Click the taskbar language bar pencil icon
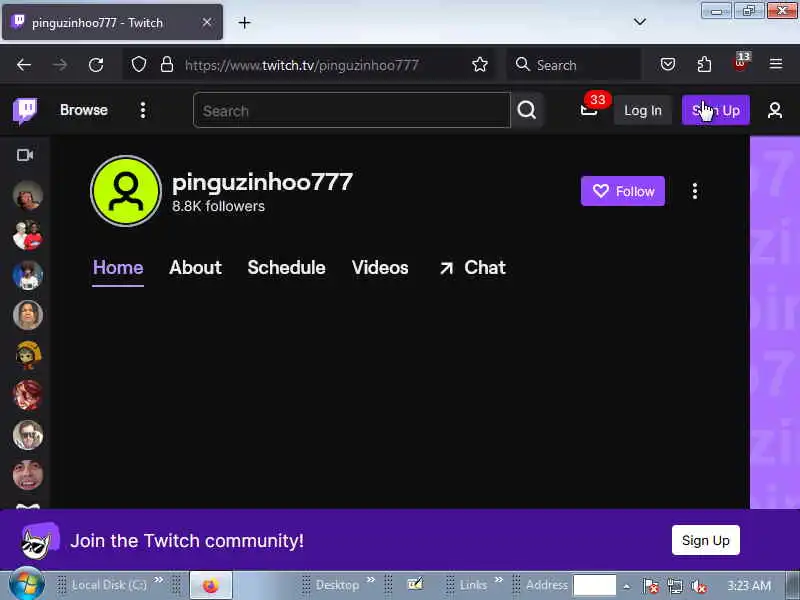The image size is (800, 600). 415,584
